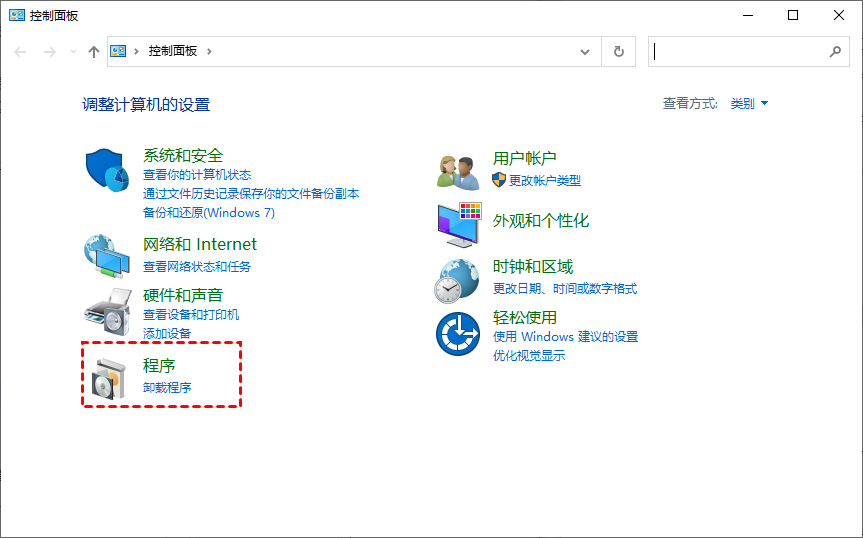The height and width of the screenshot is (538, 863).
Task: Click 优化视觉显示 link
Action: [529, 356]
